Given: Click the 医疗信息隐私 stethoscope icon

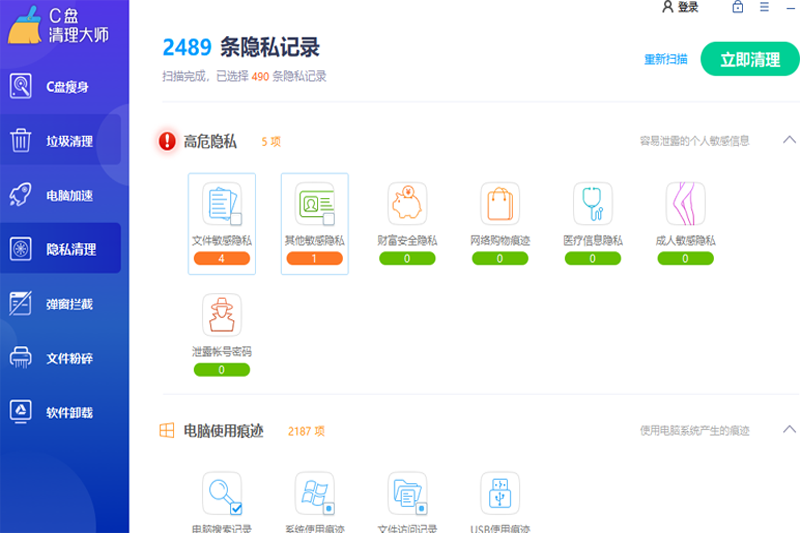Looking at the screenshot, I should point(593,203).
